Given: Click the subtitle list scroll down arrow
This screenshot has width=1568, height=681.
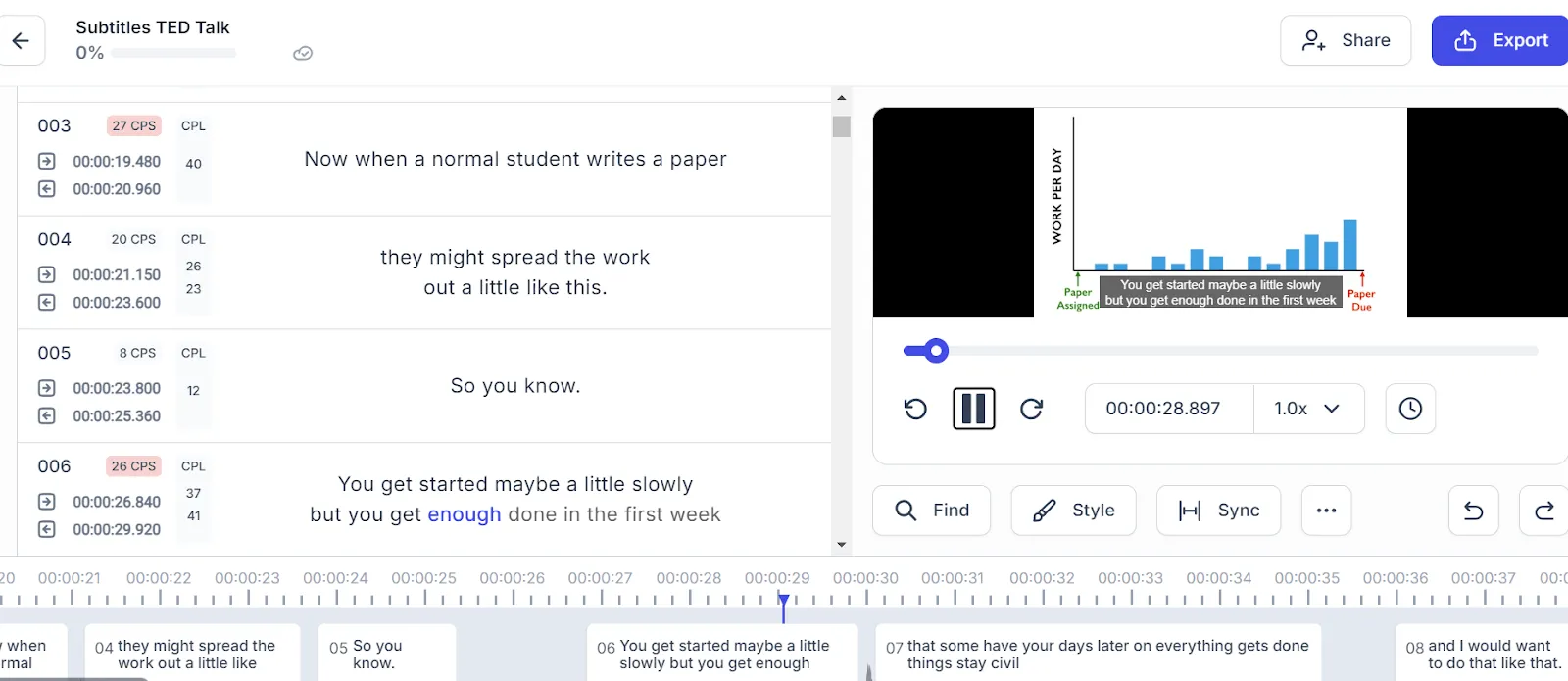Looking at the screenshot, I should click(x=841, y=545).
